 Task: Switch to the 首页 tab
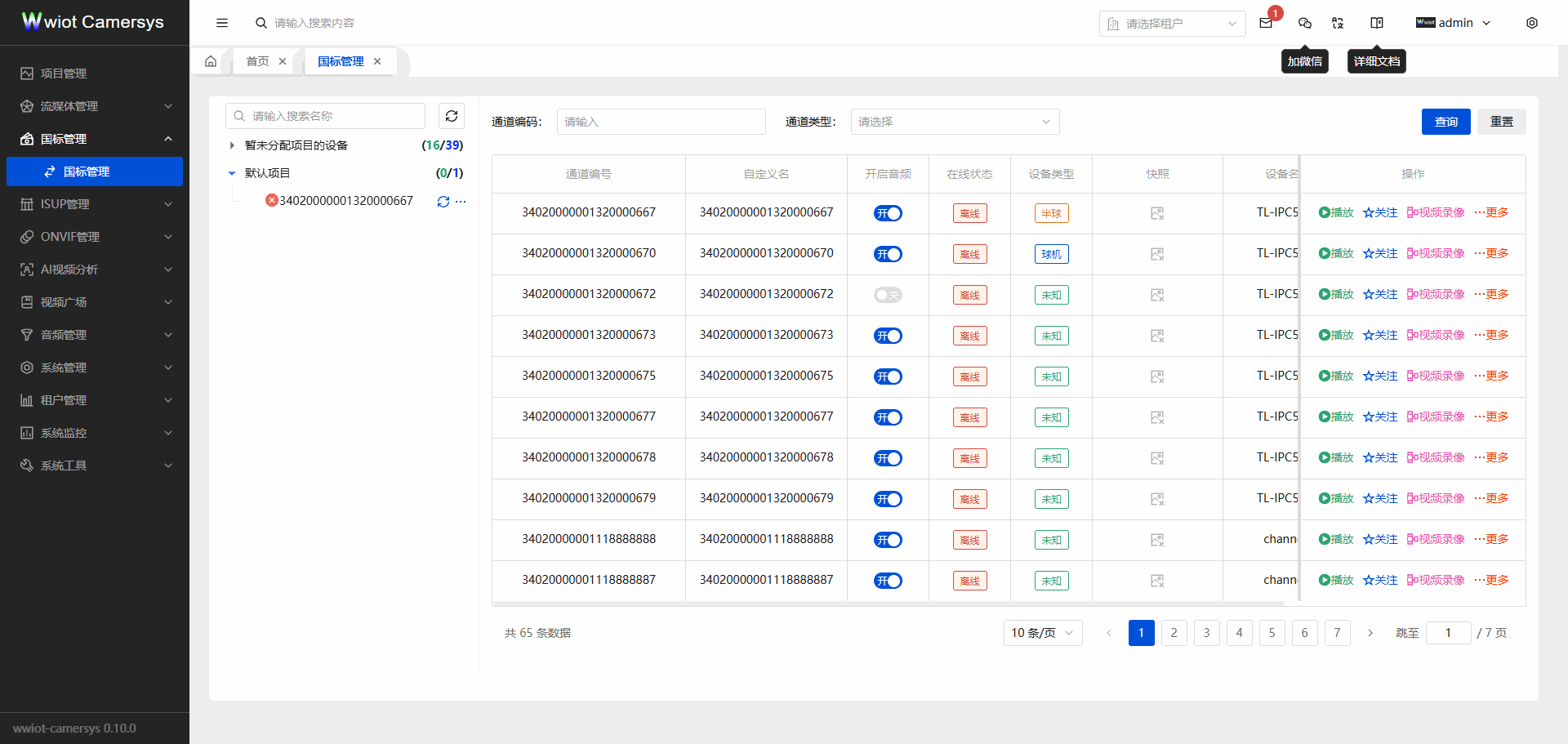tap(256, 60)
